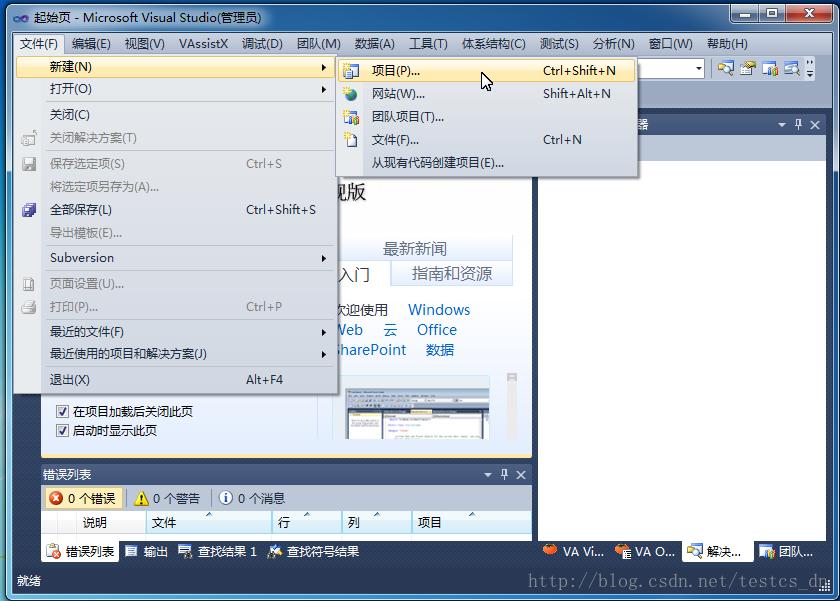Click the 全部保存 save all icon

click(29, 210)
